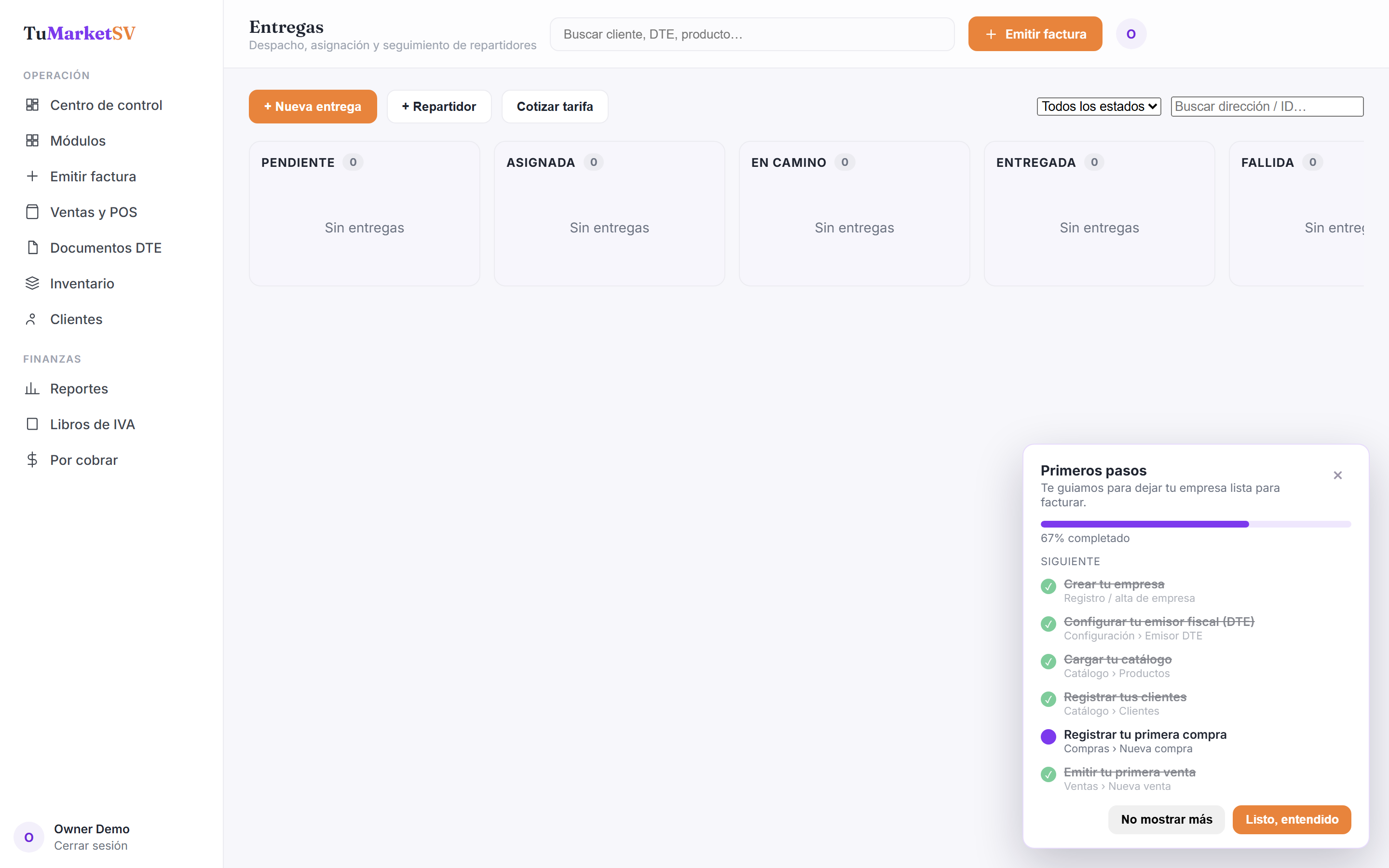Click checkmark beside Registrar tus clientes
1389x868 pixels.
click(1048, 699)
